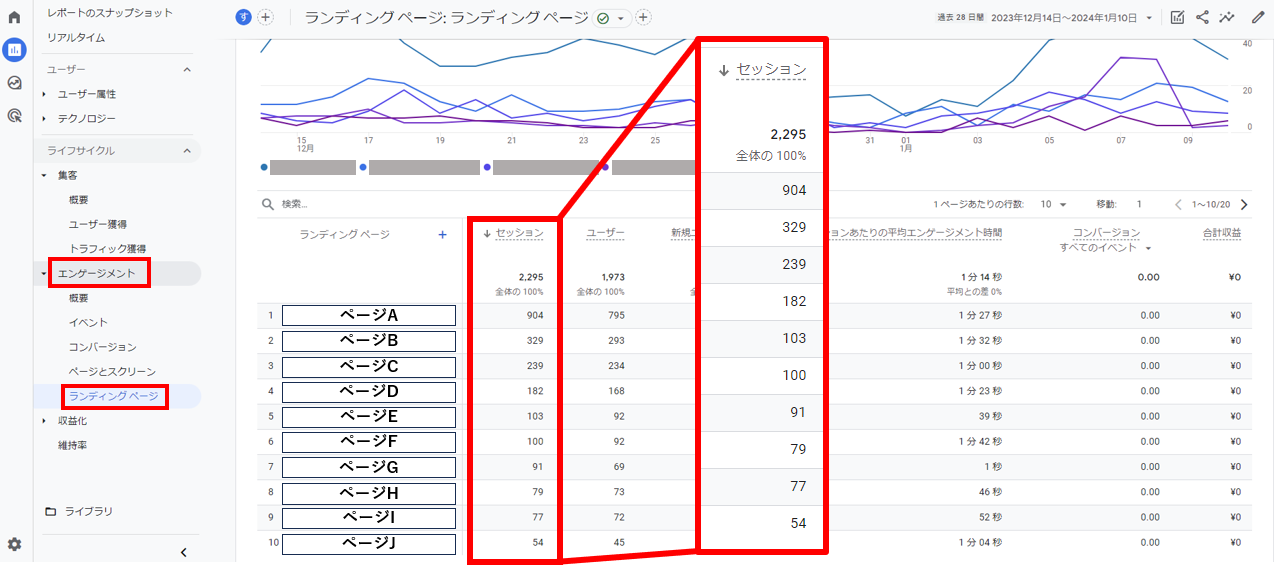Open the すべてのイベント conversion dropdown
Screen dimensions: 1274x570
click(x=1105, y=247)
